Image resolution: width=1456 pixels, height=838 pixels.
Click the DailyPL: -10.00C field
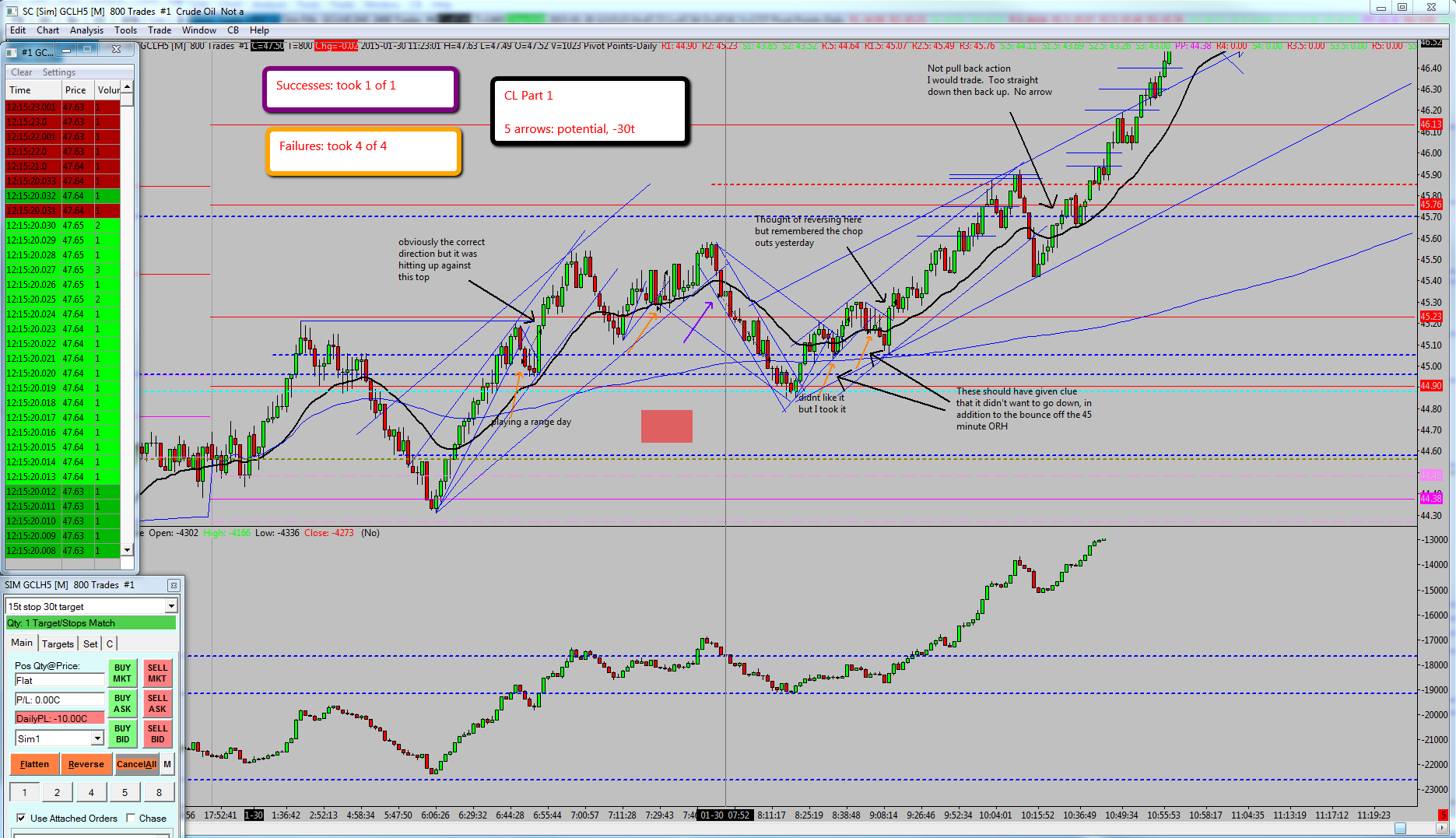click(59, 718)
